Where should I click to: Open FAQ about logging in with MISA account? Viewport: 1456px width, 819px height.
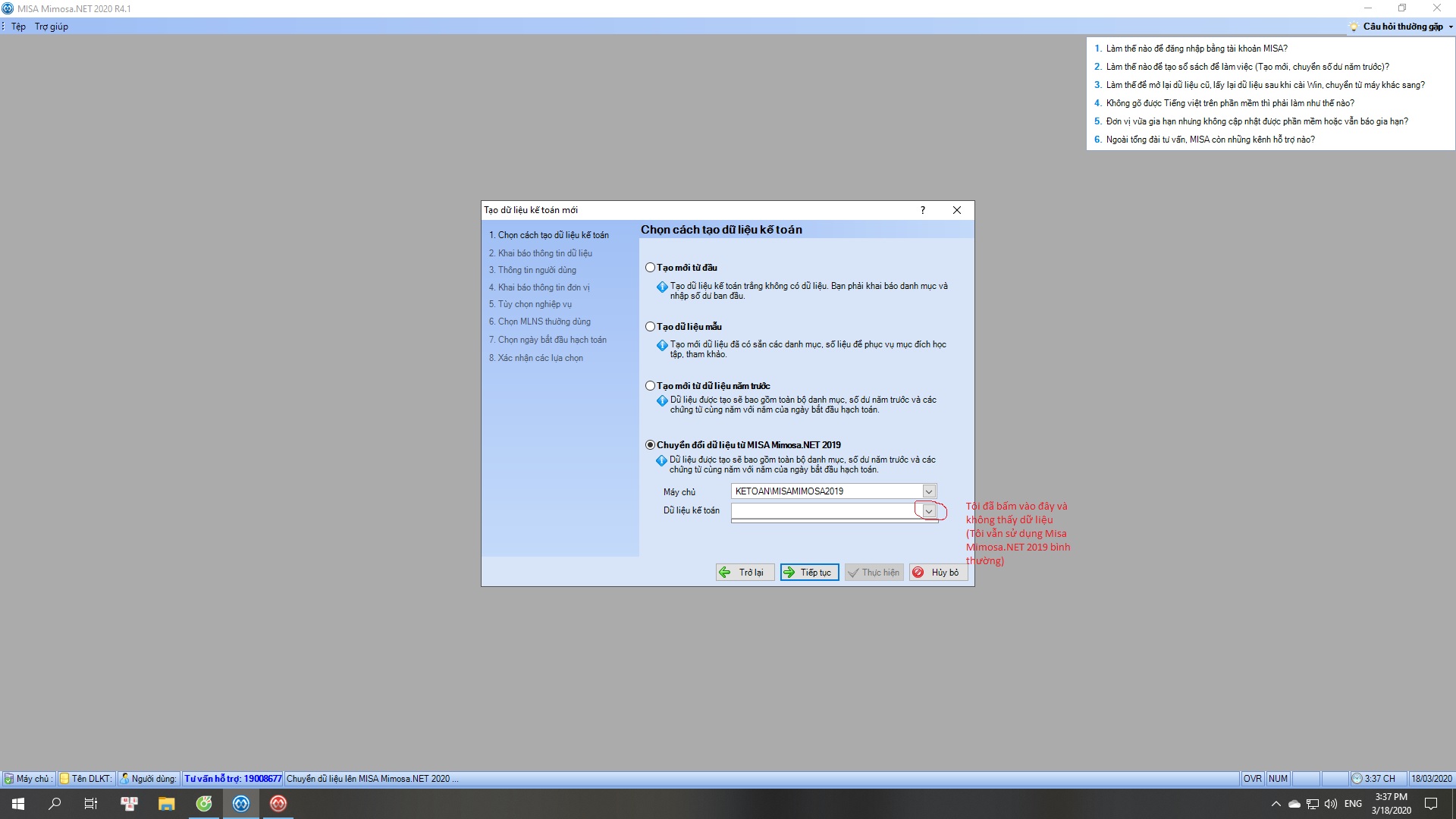pyautogui.click(x=1196, y=49)
